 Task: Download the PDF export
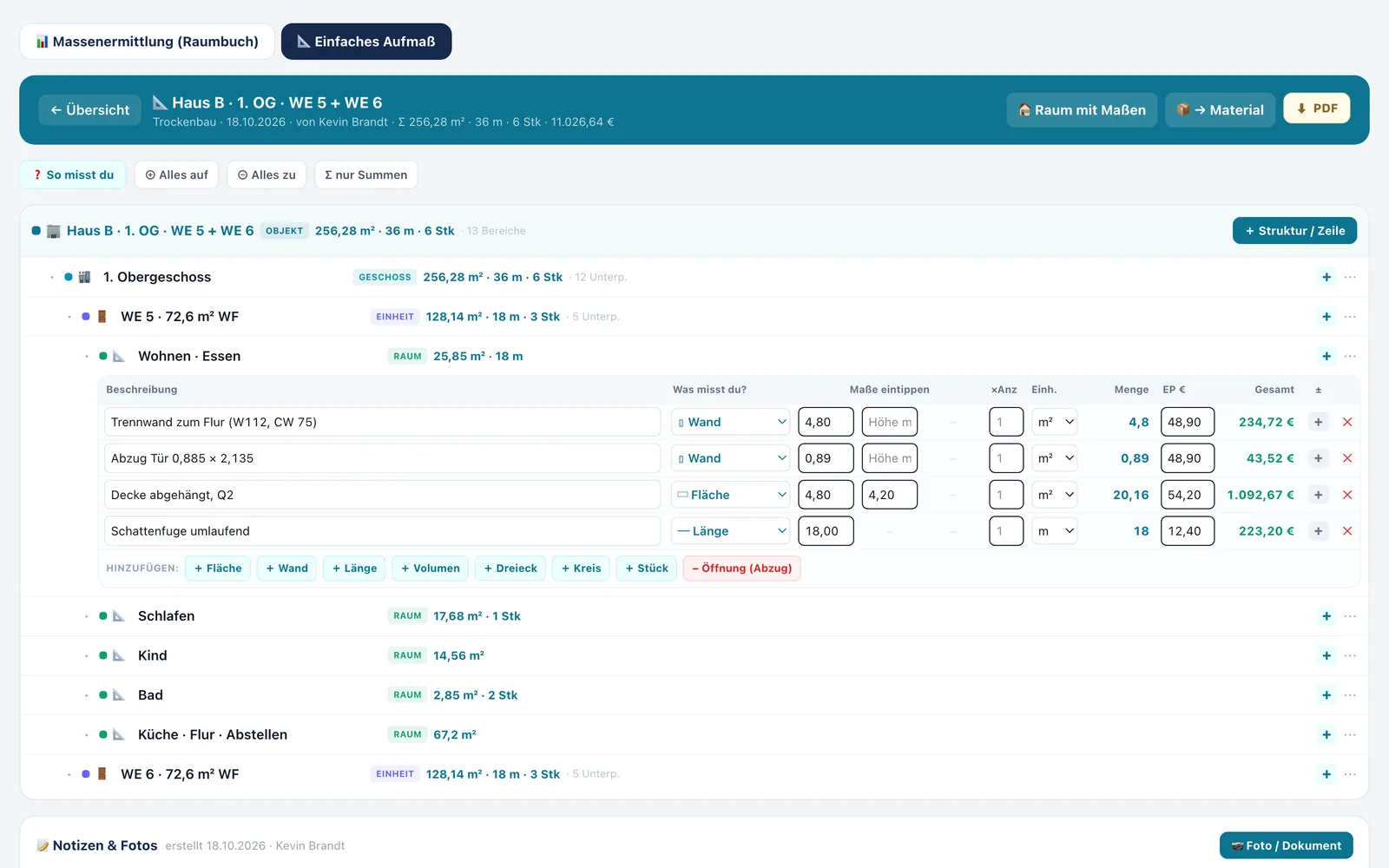point(1316,108)
